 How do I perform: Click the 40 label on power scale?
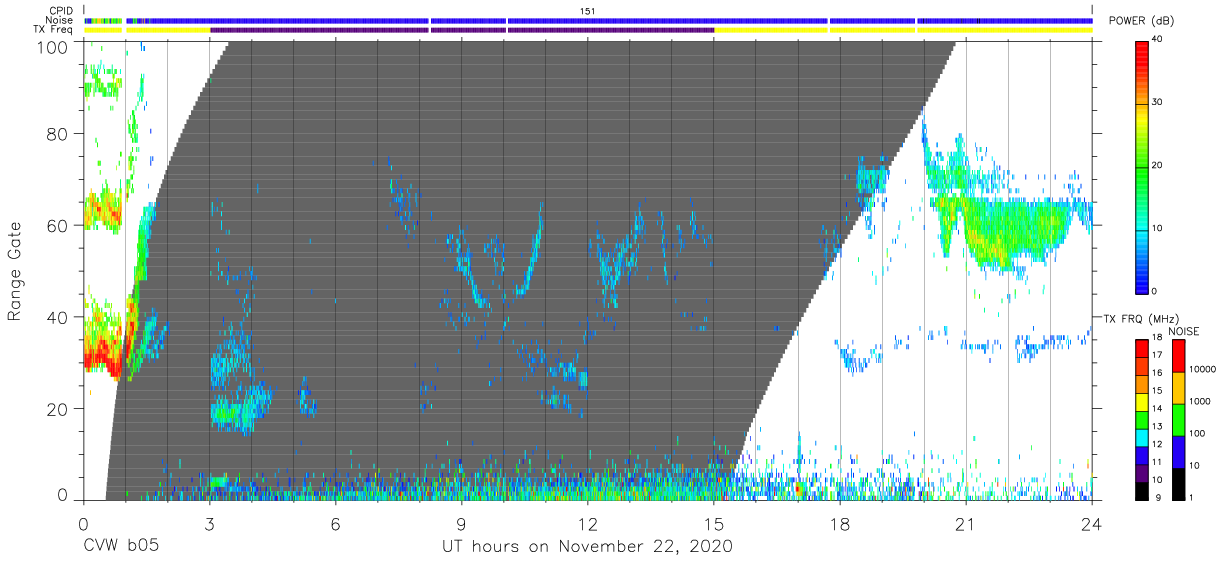(x=1158, y=40)
